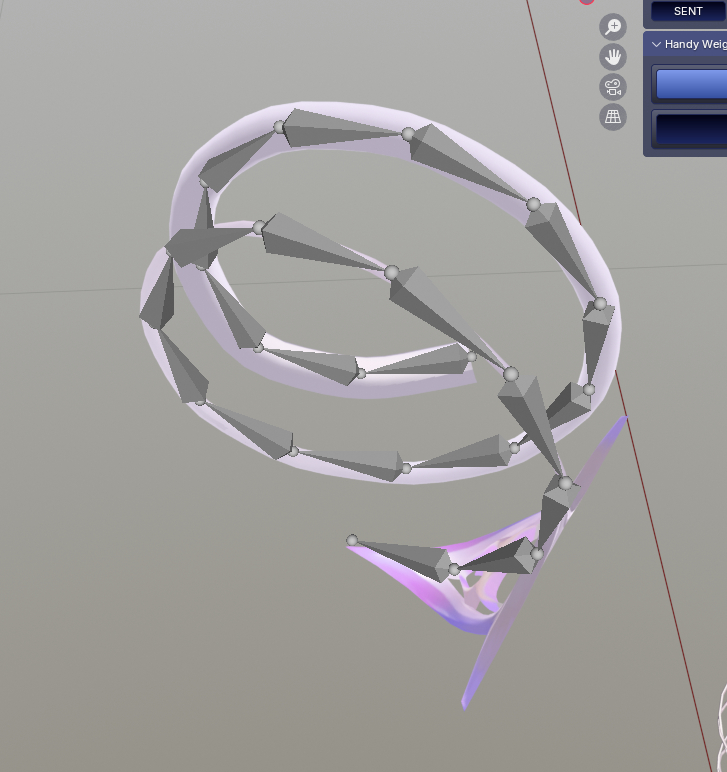Select the joint at the spiral's rightmost edge

[x=600, y=303]
